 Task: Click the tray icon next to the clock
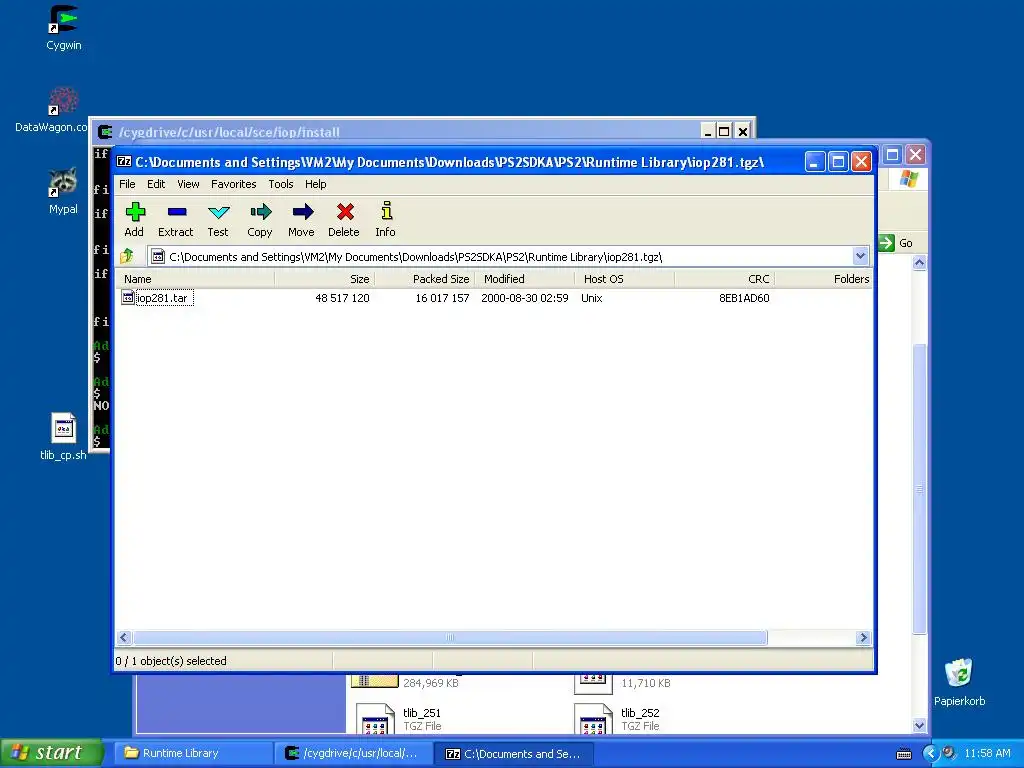tap(949, 752)
